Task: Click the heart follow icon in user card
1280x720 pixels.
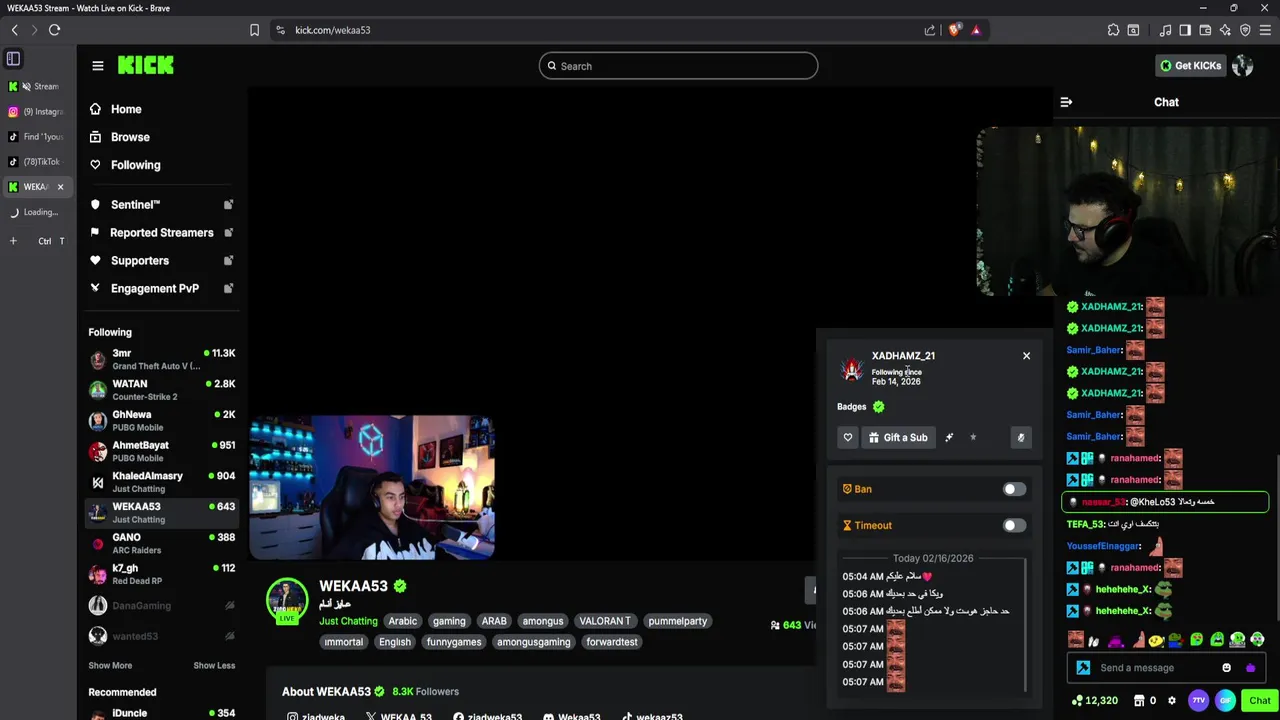Action: pyautogui.click(x=848, y=437)
